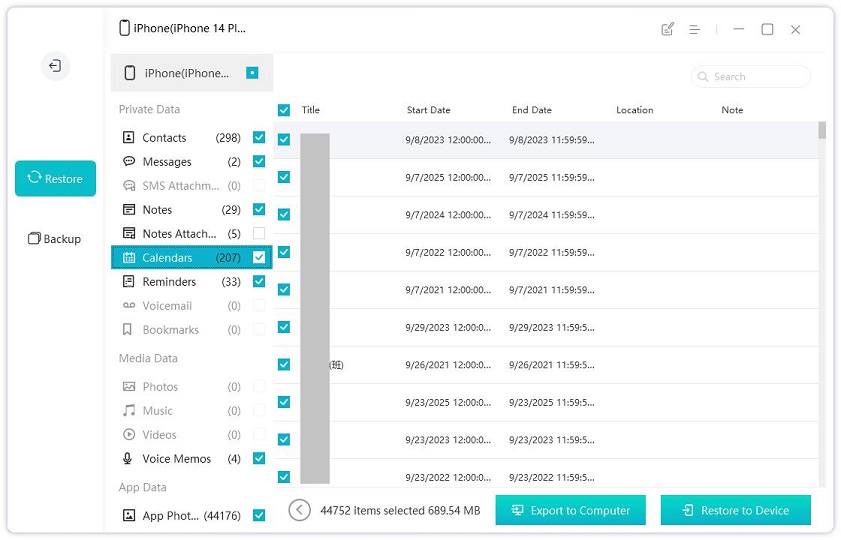Switch to the Backup tab
Viewport: 841px width, 540px height.
point(55,239)
